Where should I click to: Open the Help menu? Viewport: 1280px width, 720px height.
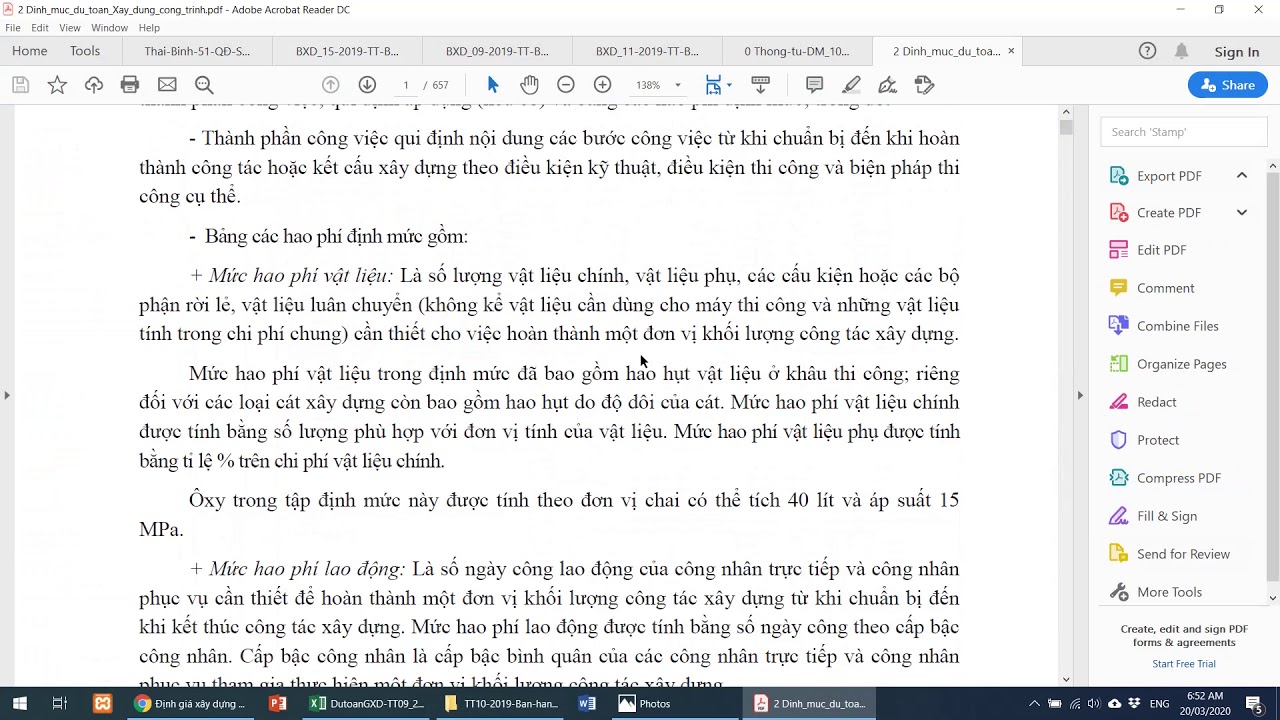pyautogui.click(x=149, y=28)
